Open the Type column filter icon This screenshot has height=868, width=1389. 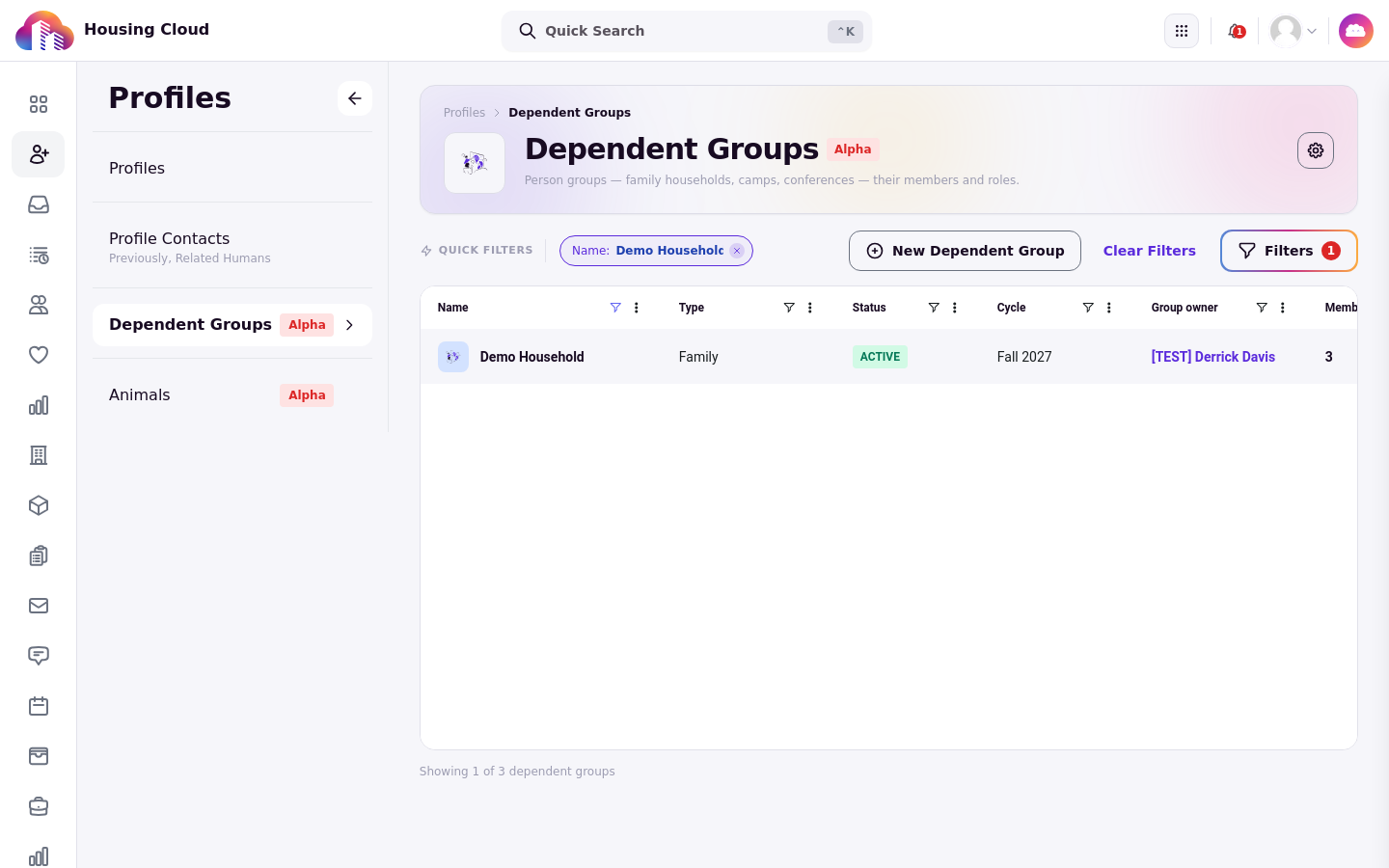coord(789,308)
